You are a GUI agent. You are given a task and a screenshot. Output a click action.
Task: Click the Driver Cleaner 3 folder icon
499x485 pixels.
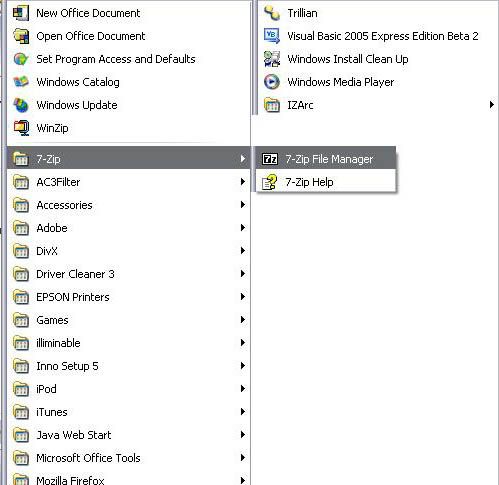[x=21, y=274]
